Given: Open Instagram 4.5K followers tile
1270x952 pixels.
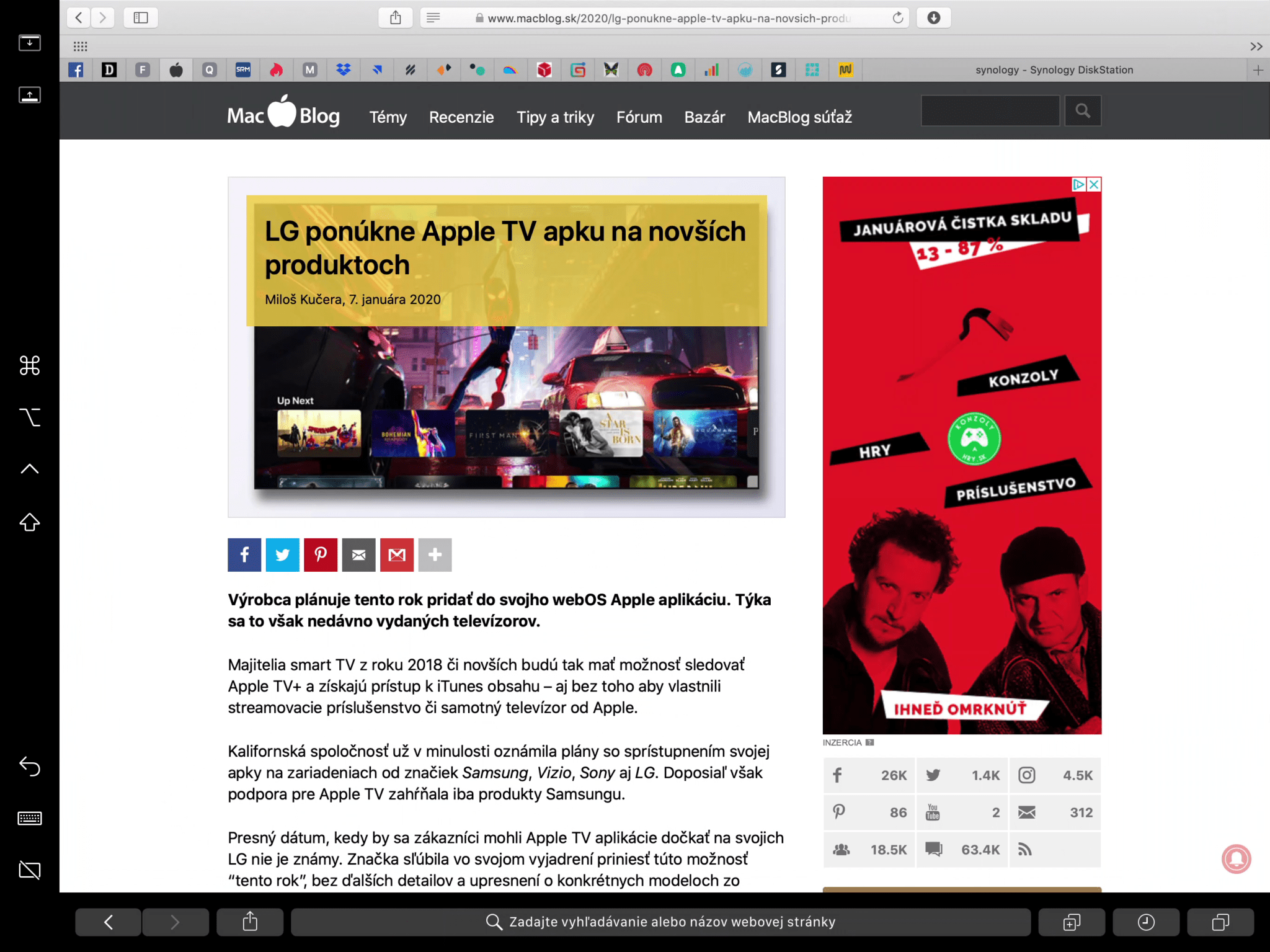Looking at the screenshot, I should pos(1055,775).
